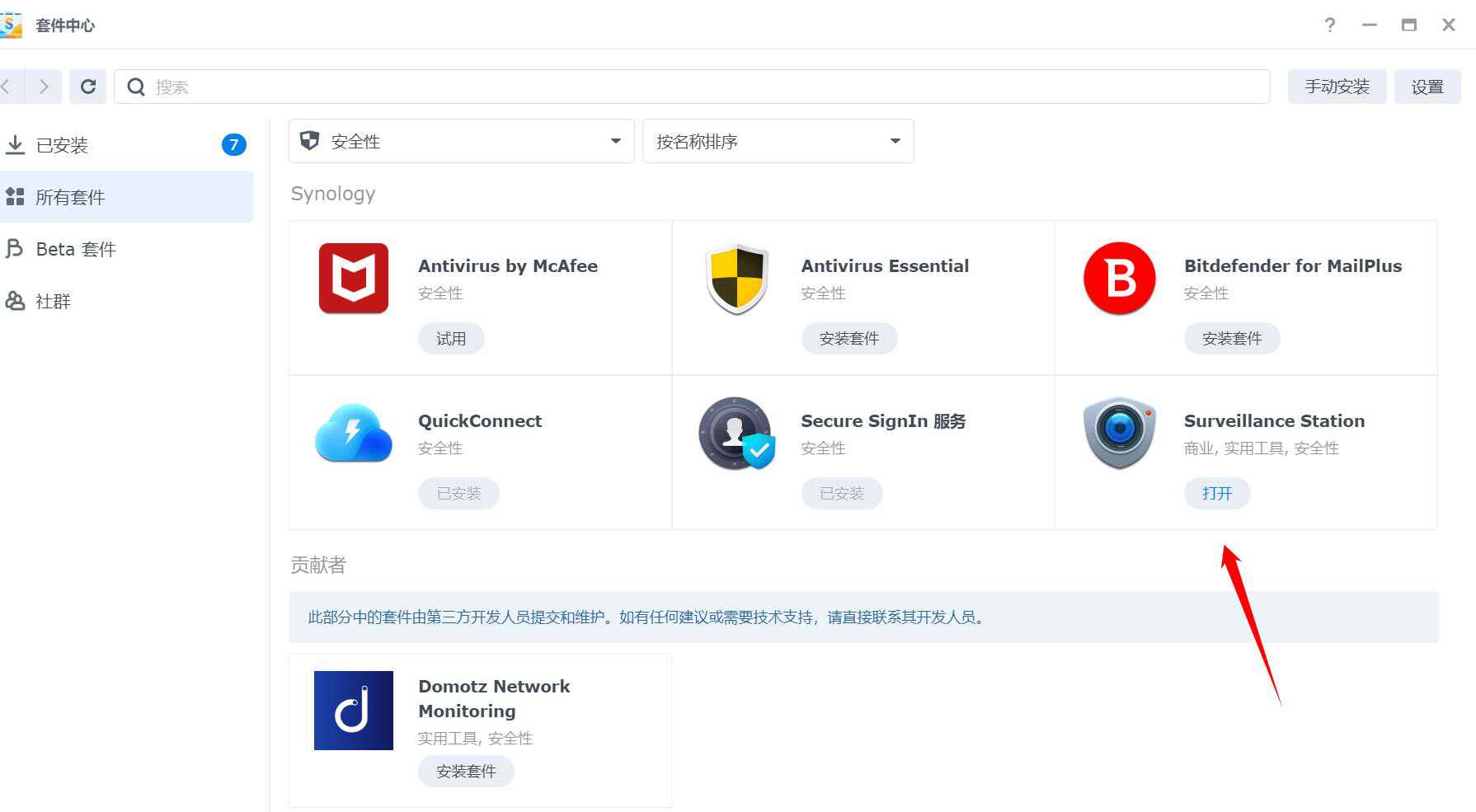The height and width of the screenshot is (812, 1476).
Task: Click the 手动安装 button
Action: [x=1337, y=86]
